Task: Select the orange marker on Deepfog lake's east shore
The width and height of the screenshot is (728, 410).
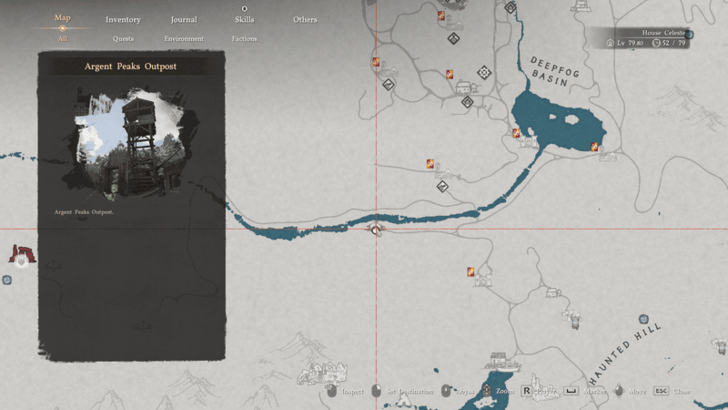Action: coord(594,147)
